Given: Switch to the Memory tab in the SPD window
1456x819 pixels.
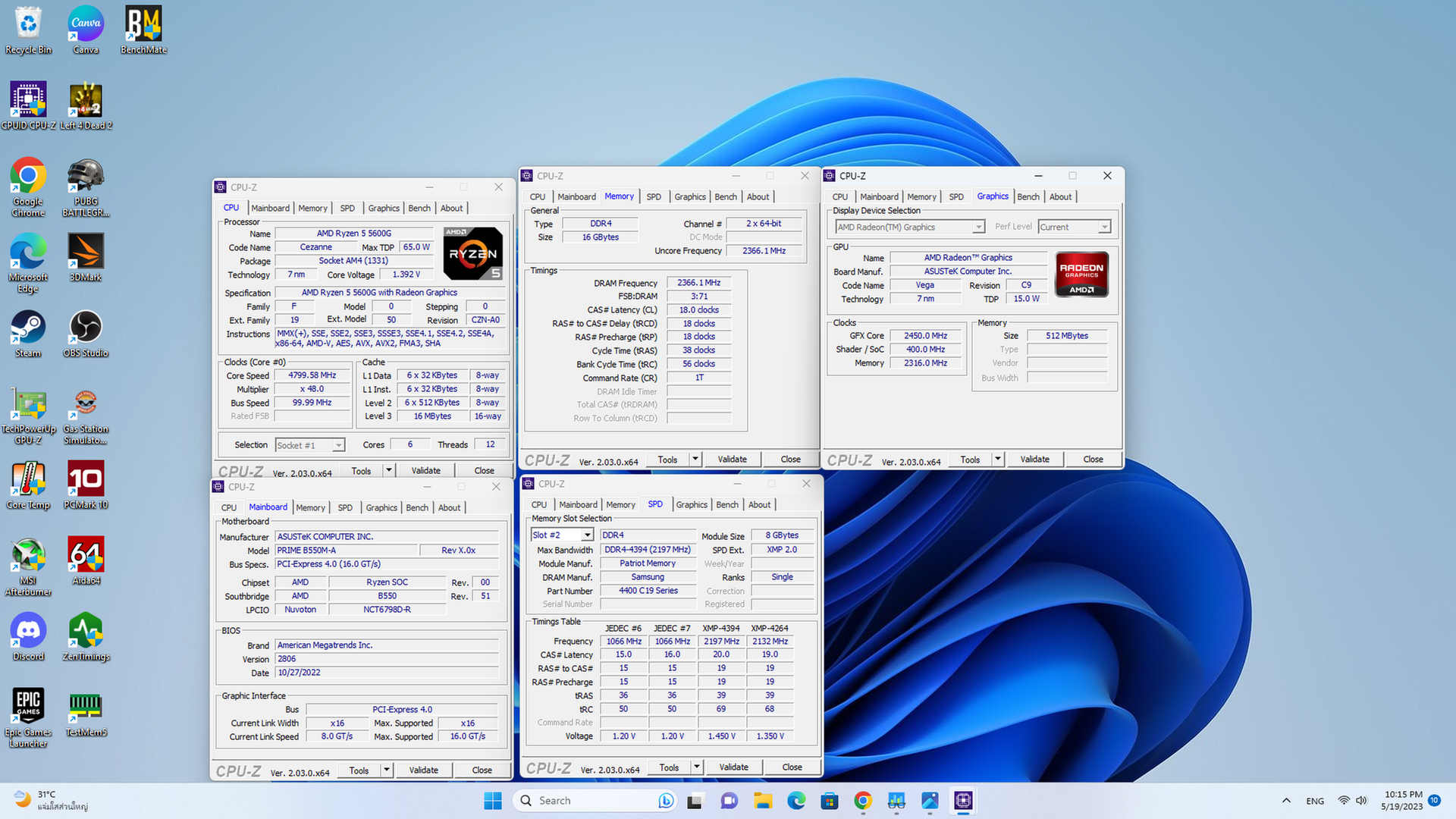Looking at the screenshot, I should click(620, 504).
